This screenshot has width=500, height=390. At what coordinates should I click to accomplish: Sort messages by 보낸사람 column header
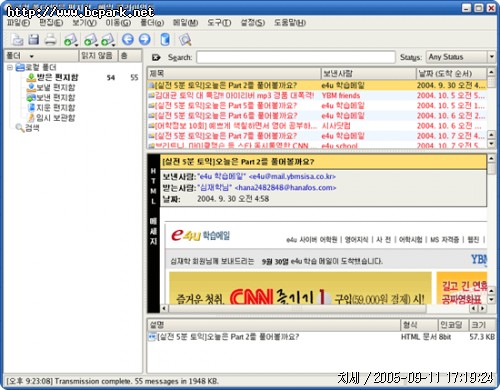pyautogui.click(x=368, y=73)
